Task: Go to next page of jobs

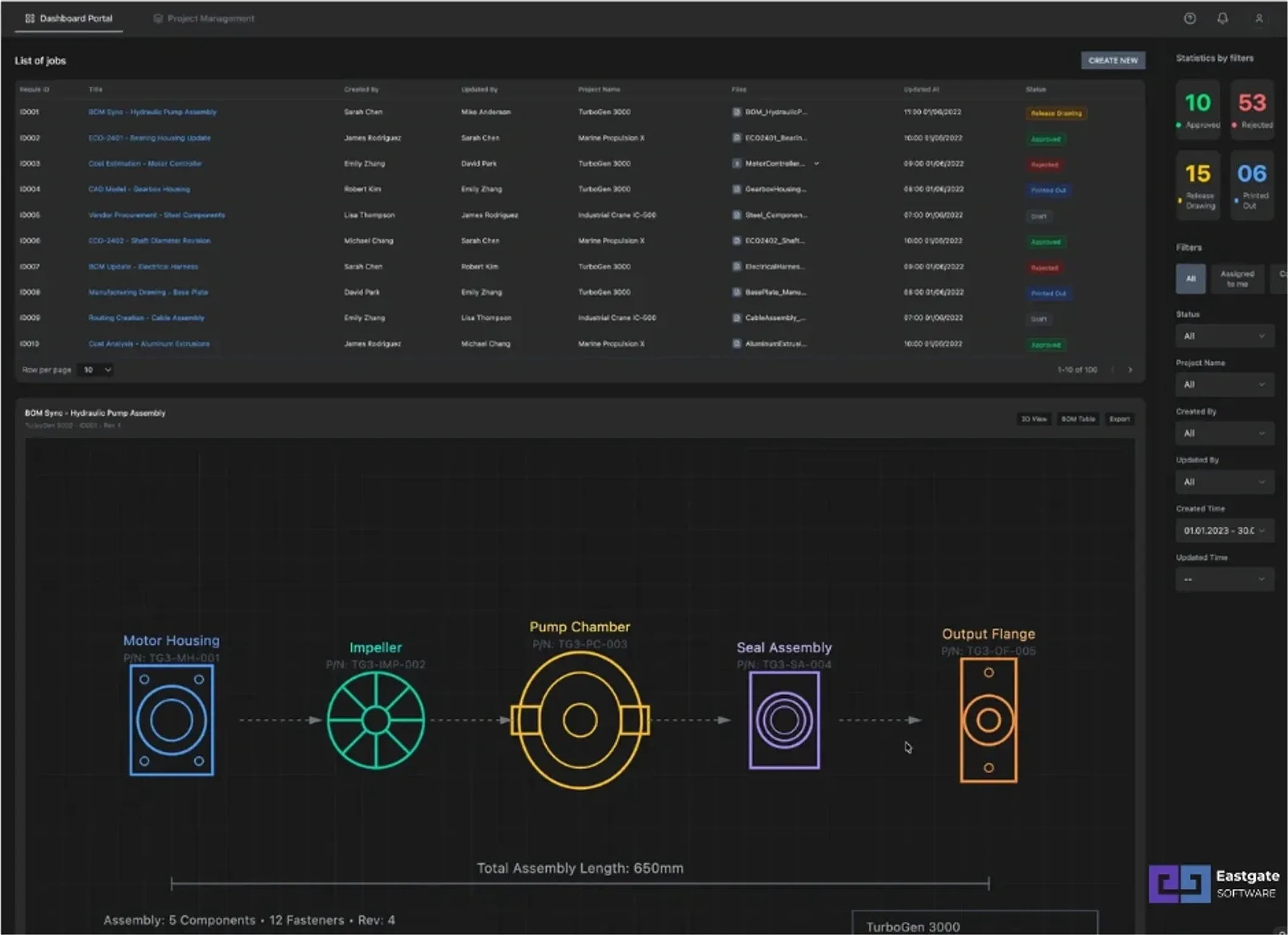Action: pyautogui.click(x=1130, y=370)
